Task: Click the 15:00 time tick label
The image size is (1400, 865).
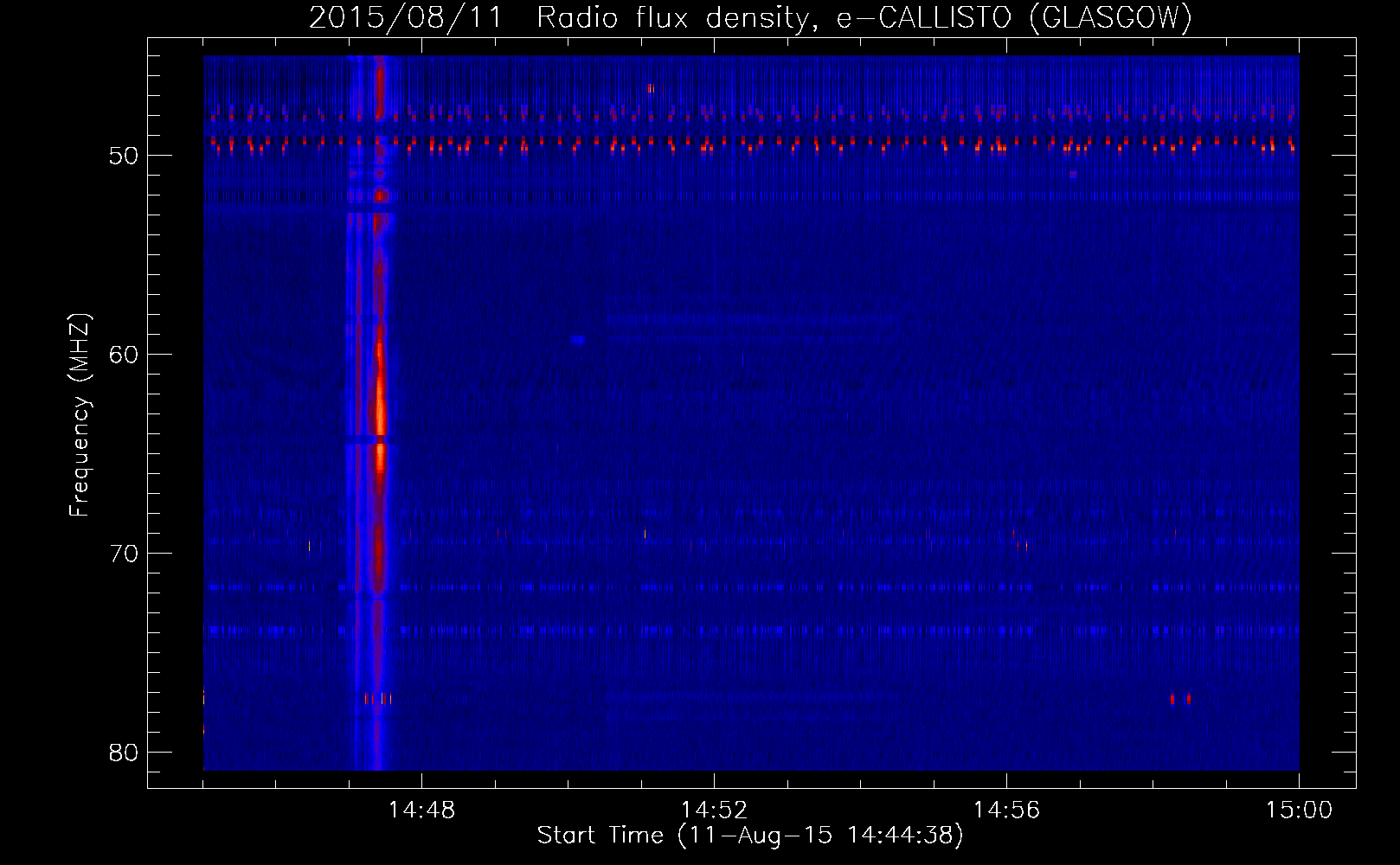Action: click(x=1299, y=811)
